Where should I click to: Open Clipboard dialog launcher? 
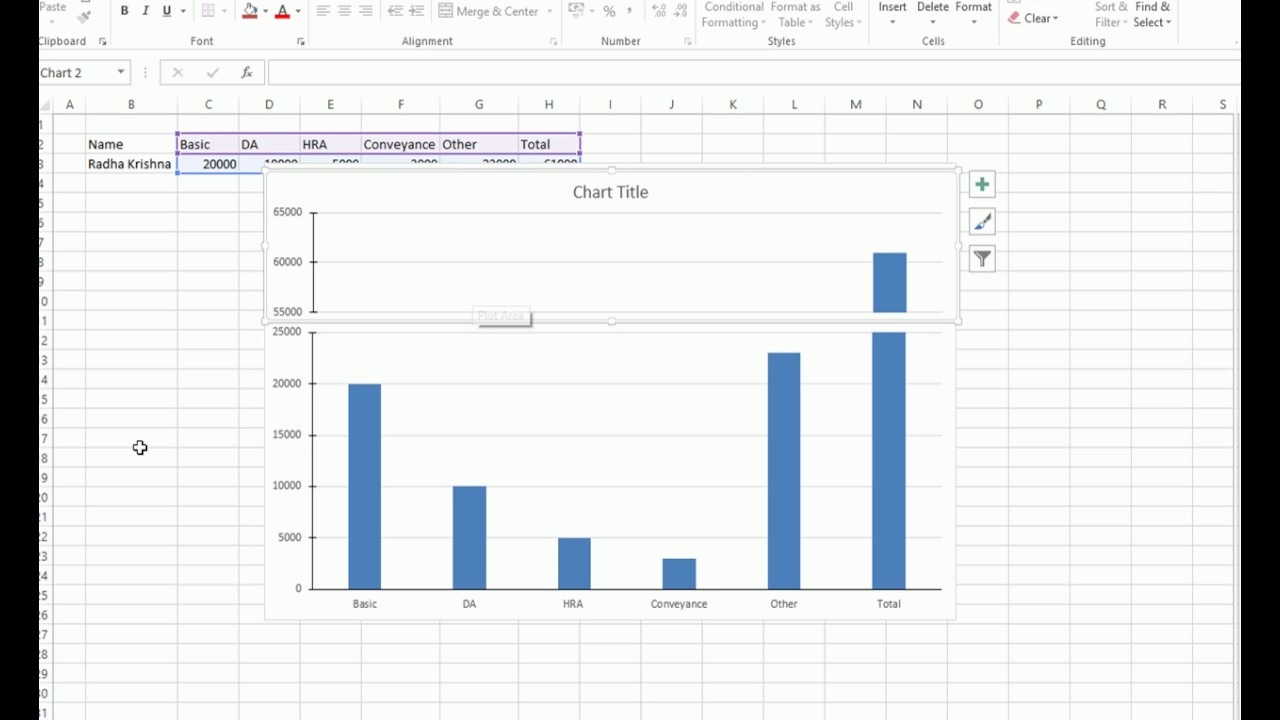(x=102, y=42)
